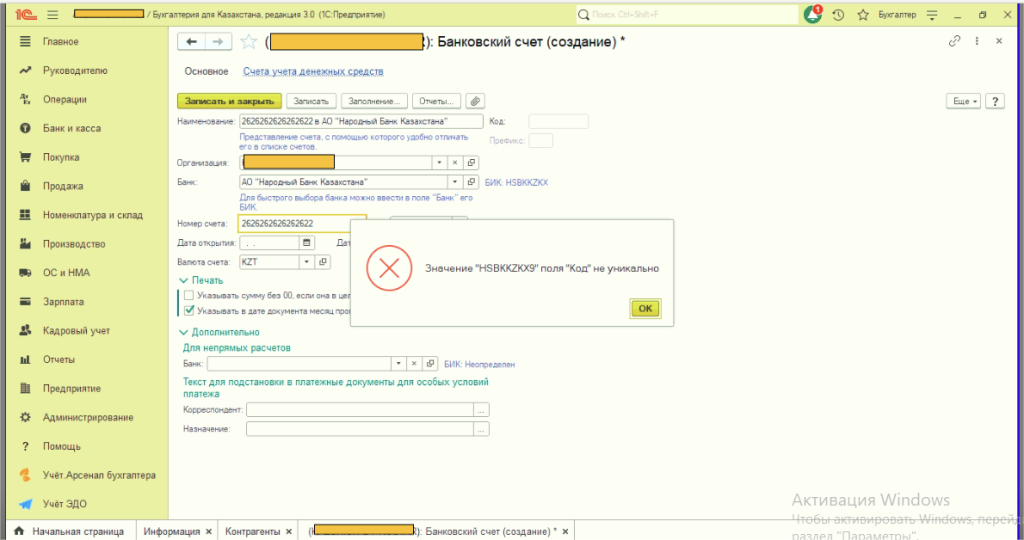Go back with the left arrow
Screen dimensions: 1024x540
tap(189, 41)
